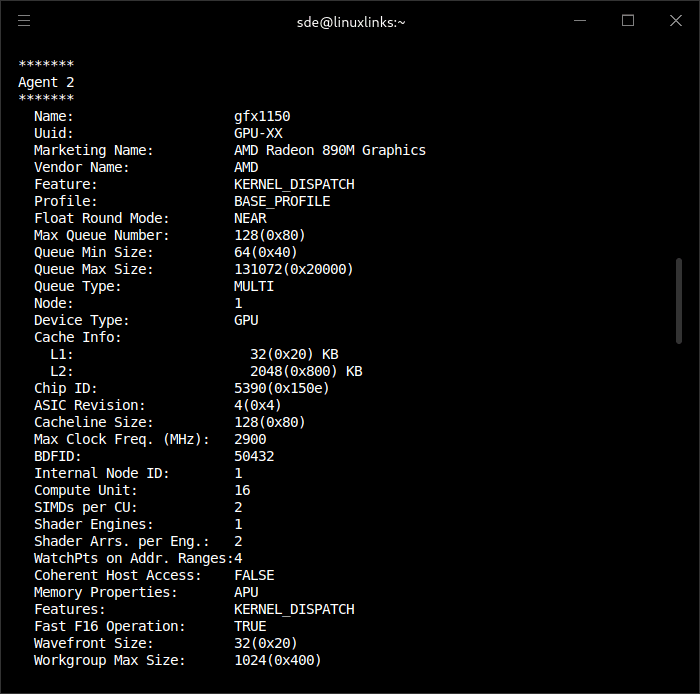Click the 'Features:' label line
This screenshot has width=700, height=694.
click(x=70, y=609)
